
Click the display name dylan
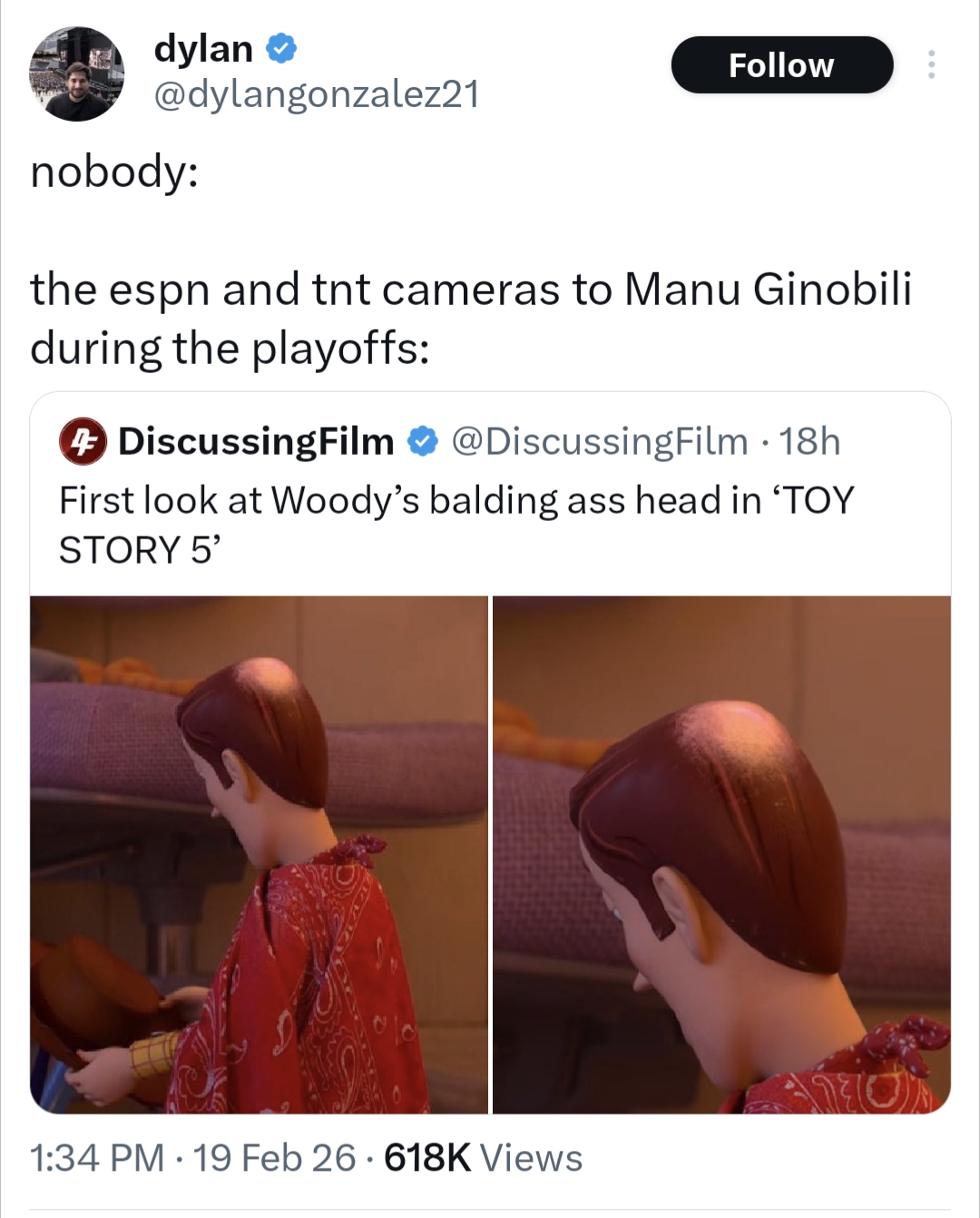tap(203, 48)
